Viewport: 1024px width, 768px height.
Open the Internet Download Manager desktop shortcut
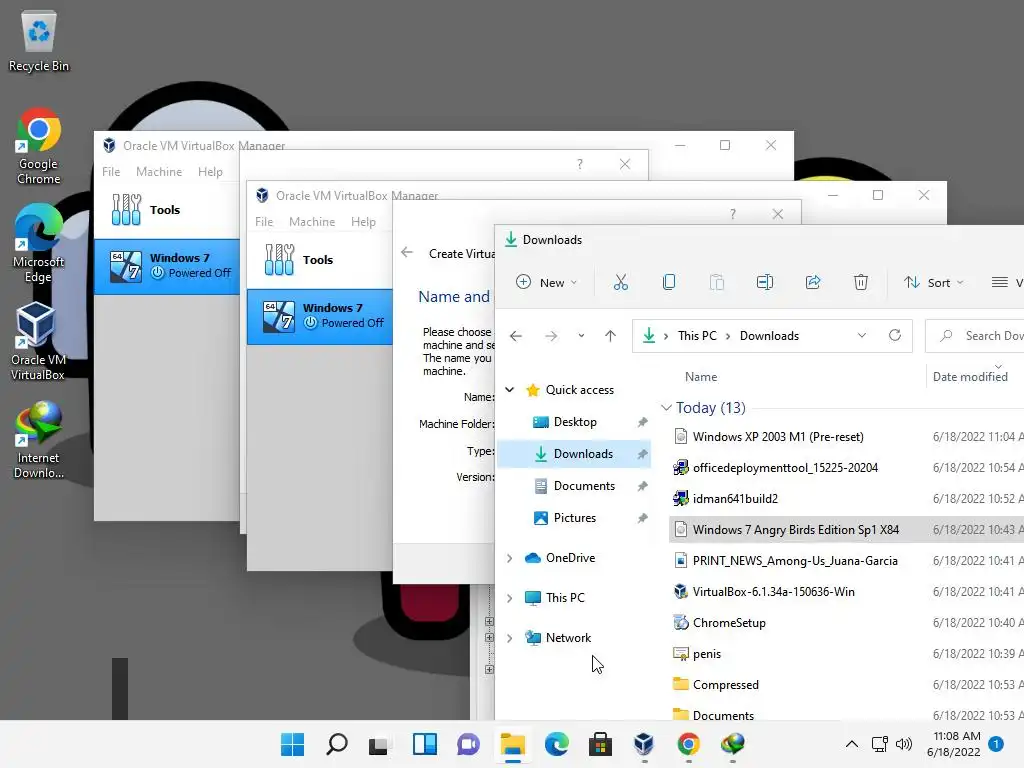point(39,440)
